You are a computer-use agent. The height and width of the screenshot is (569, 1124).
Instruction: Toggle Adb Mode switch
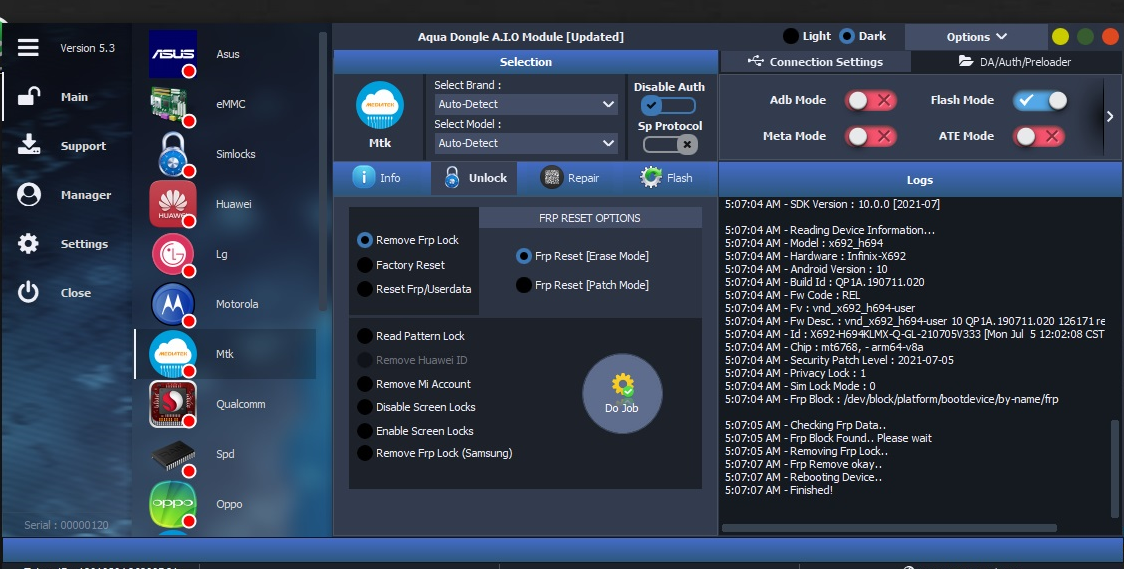(870, 100)
